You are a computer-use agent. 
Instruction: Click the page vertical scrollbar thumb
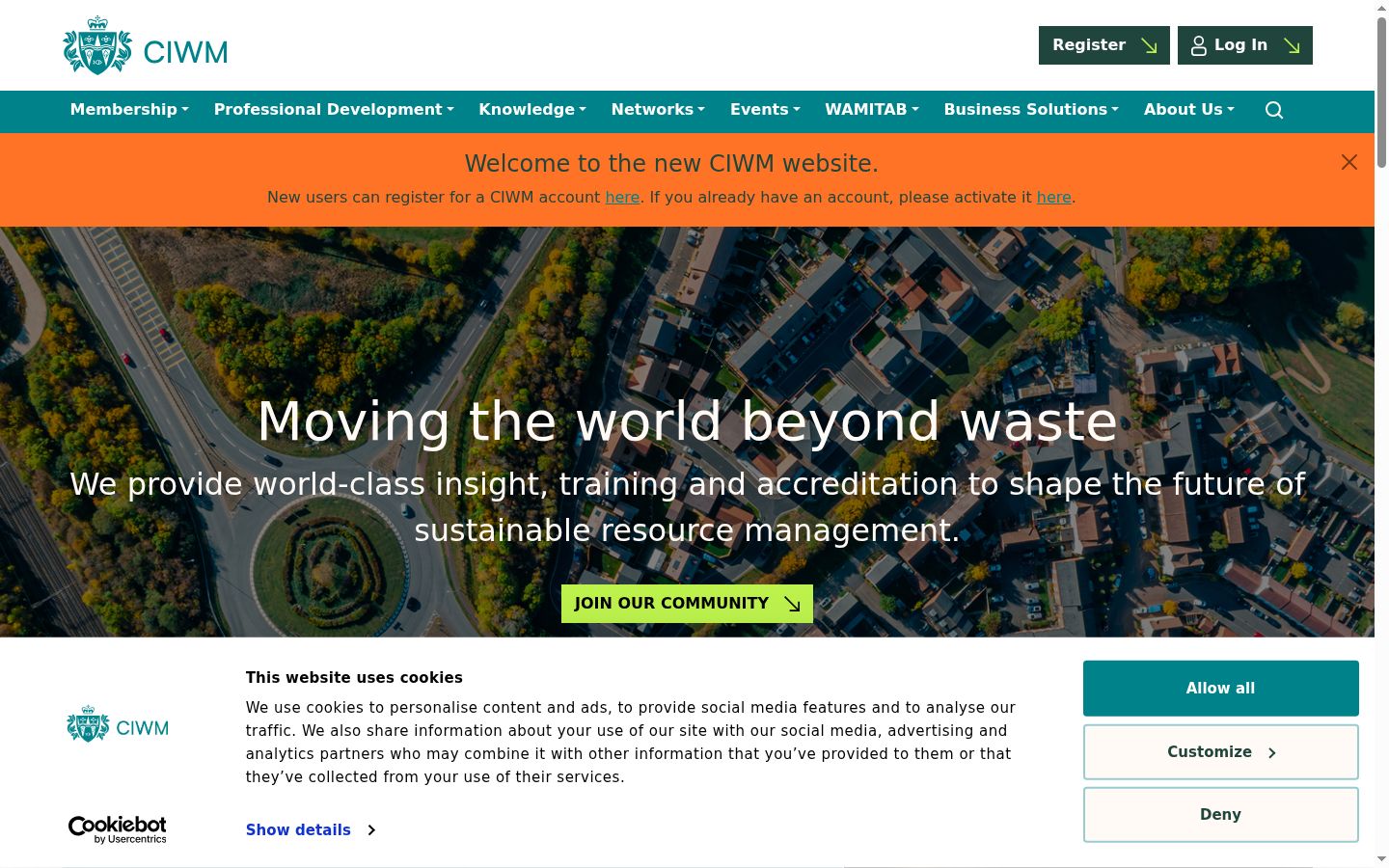(1381, 92)
